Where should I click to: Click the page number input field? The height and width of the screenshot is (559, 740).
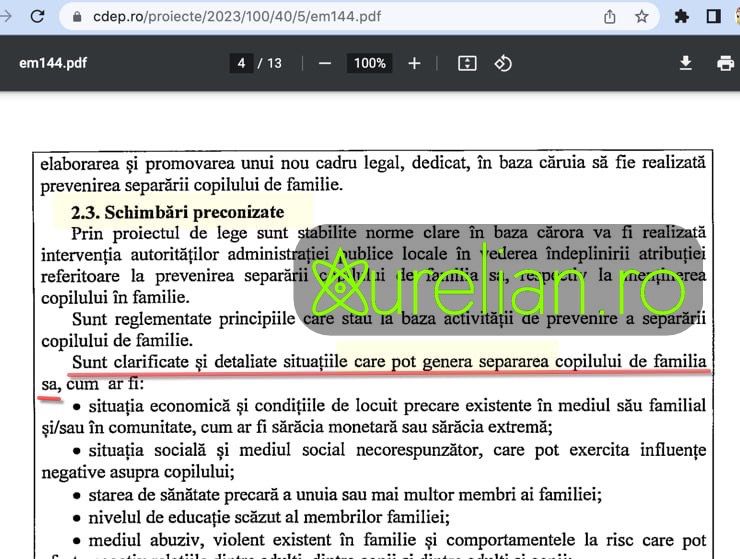pyautogui.click(x=241, y=63)
